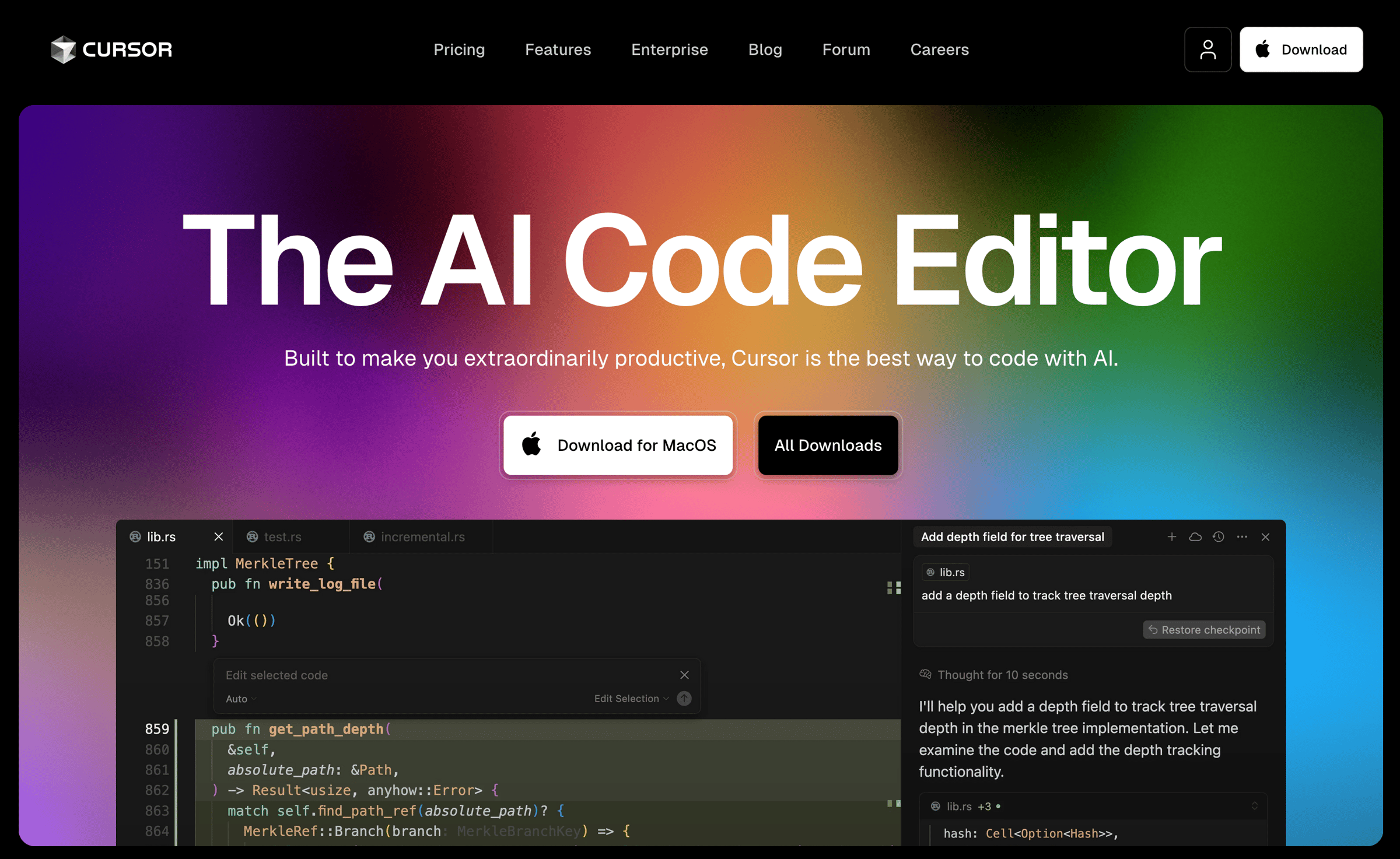Close the chat panel

[x=1265, y=537]
